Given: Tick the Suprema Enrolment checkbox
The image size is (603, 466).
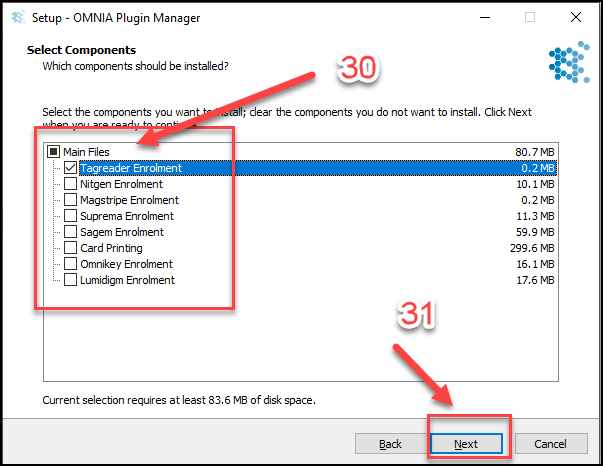Looking at the screenshot, I should [x=70, y=216].
